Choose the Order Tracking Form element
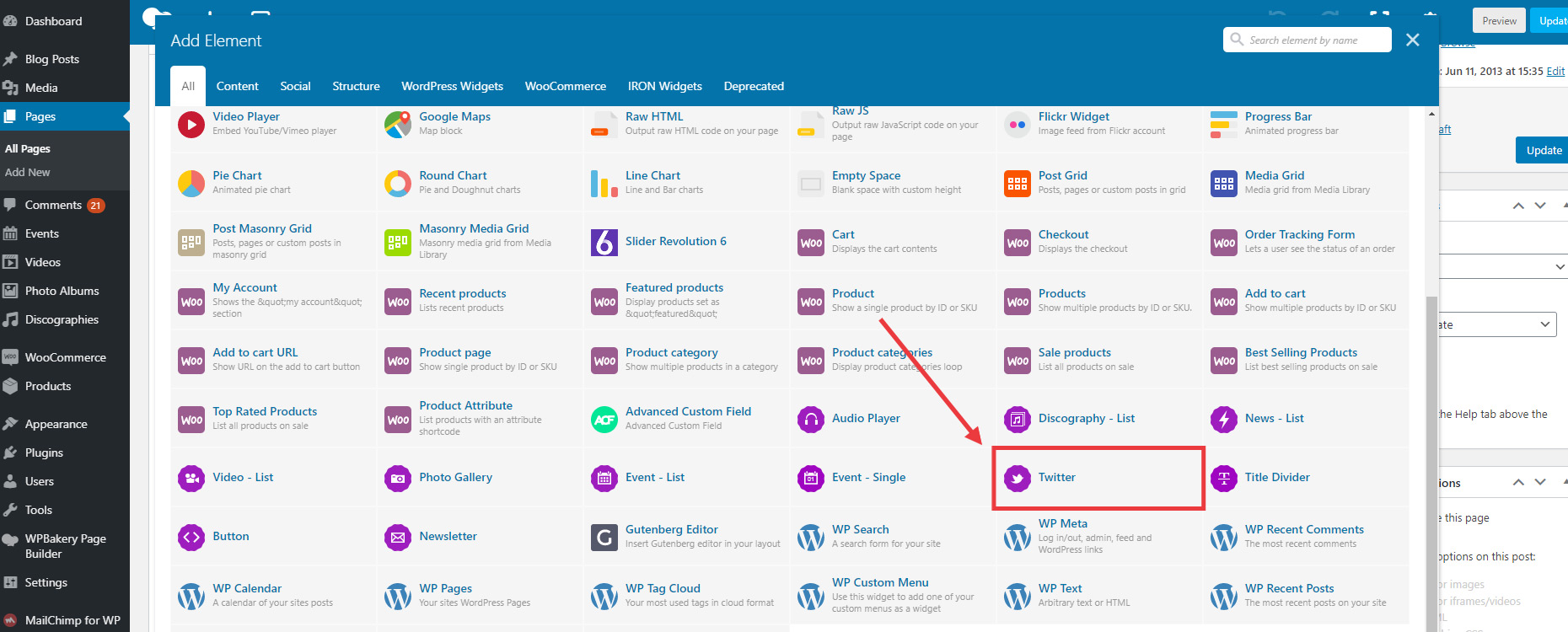Viewport: 1568px width, 632px height. (x=1307, y=241)
